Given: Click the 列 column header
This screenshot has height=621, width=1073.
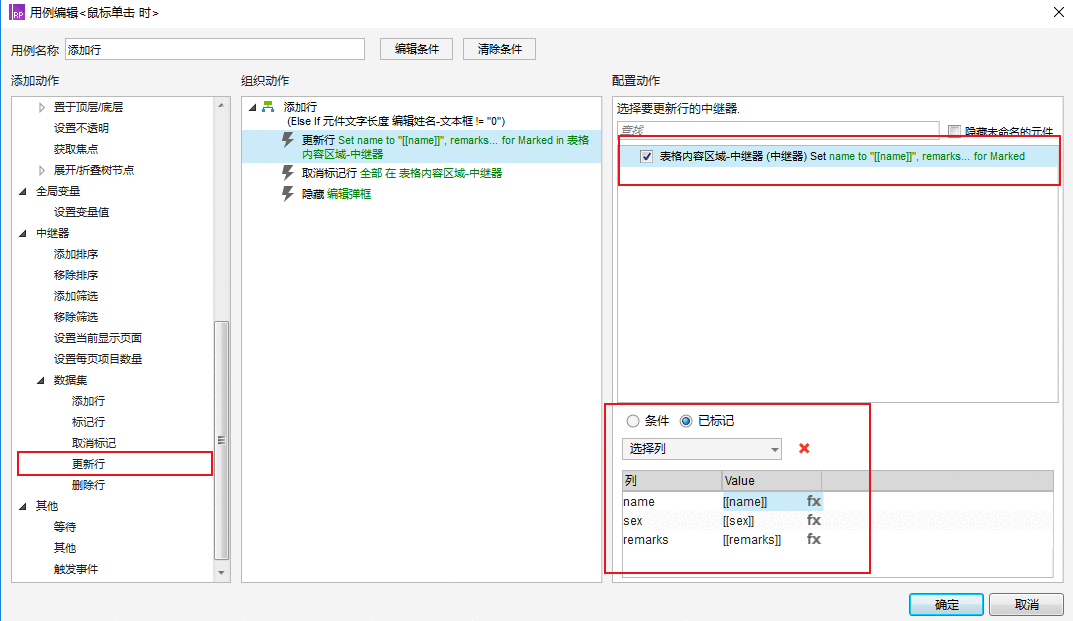Looking at the screenshot, I should pos(671,481).
